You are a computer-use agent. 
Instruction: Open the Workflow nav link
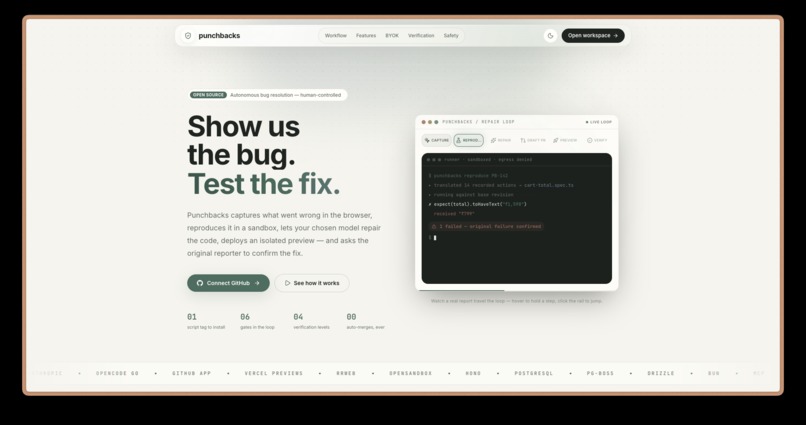pyautogui.click(x=336, y=36)
